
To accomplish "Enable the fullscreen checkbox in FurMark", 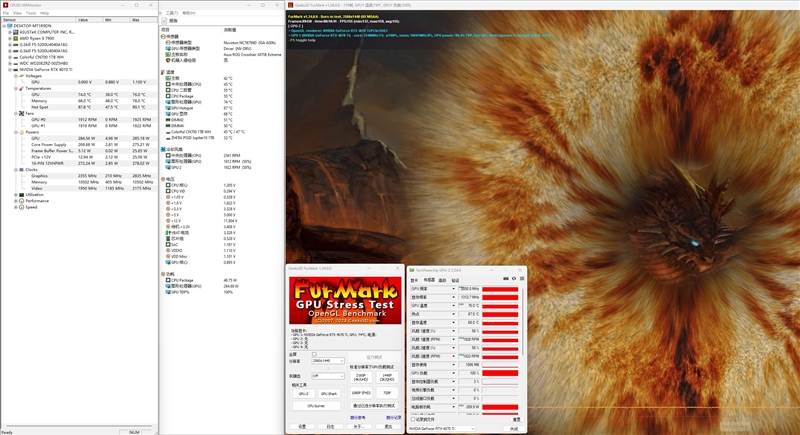I will (x=314, y=354).
